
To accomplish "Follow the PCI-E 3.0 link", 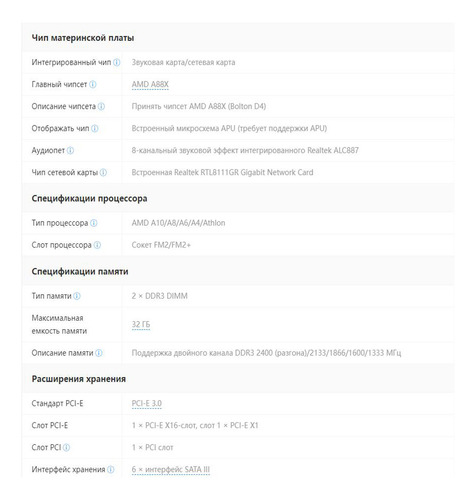I will (146, 403).
